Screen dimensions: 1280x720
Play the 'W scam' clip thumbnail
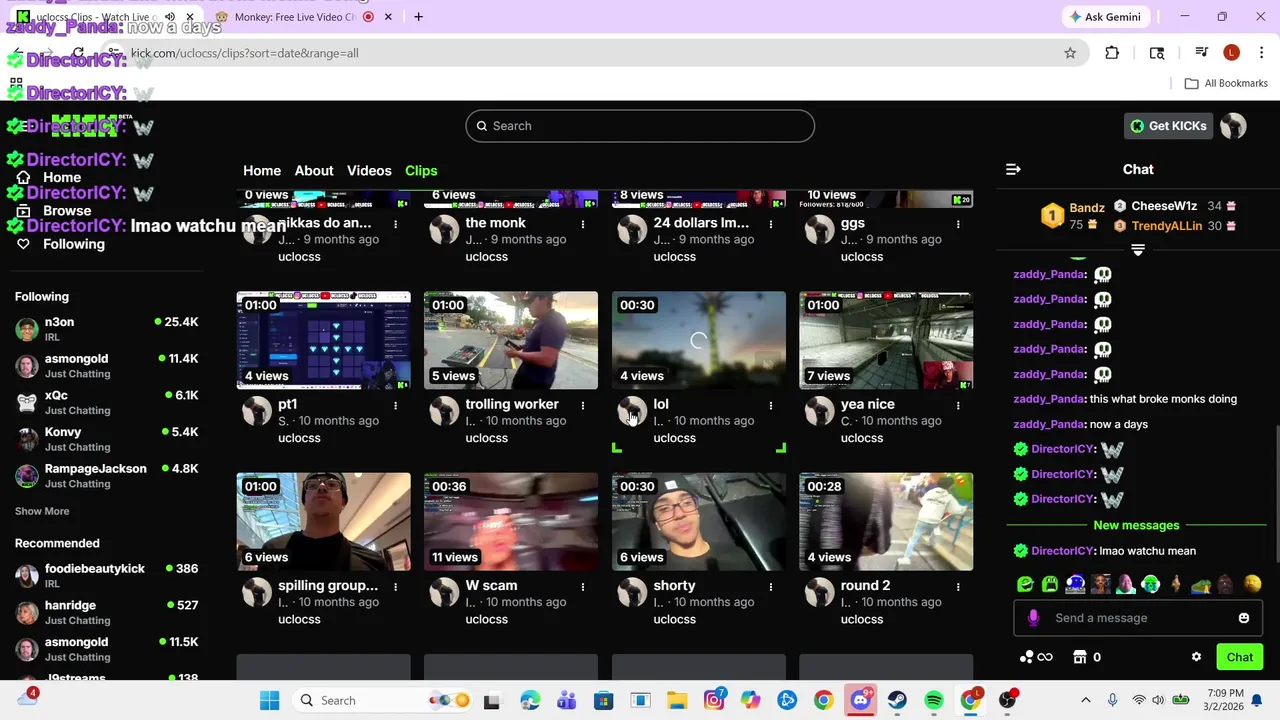(511, 522)
